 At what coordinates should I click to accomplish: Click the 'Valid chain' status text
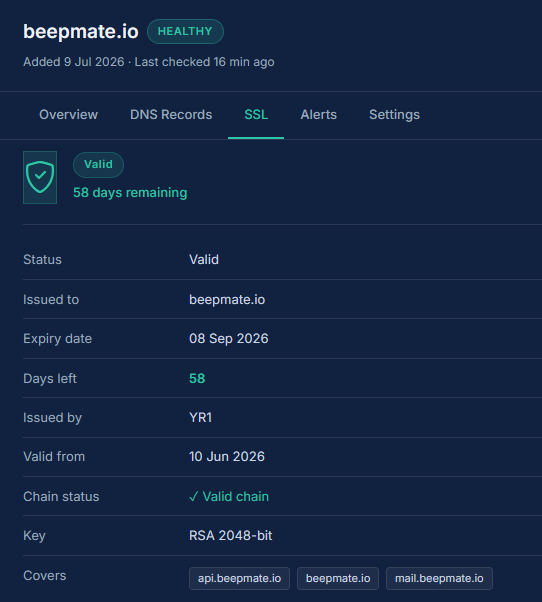pyautogui.click(x=229, y=496)
